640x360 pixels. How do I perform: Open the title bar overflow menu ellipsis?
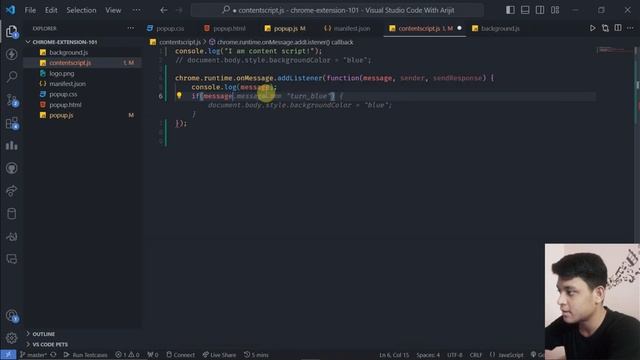(136, 10)
